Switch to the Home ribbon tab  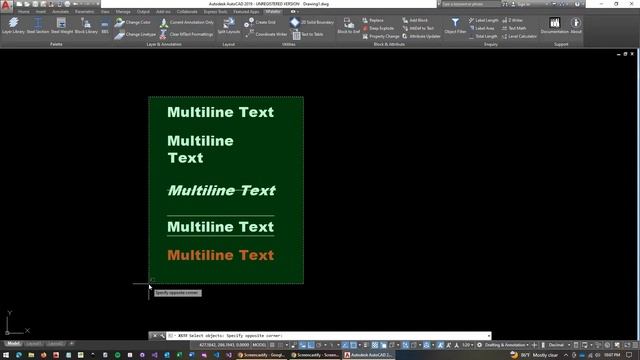tap(24, 12)
